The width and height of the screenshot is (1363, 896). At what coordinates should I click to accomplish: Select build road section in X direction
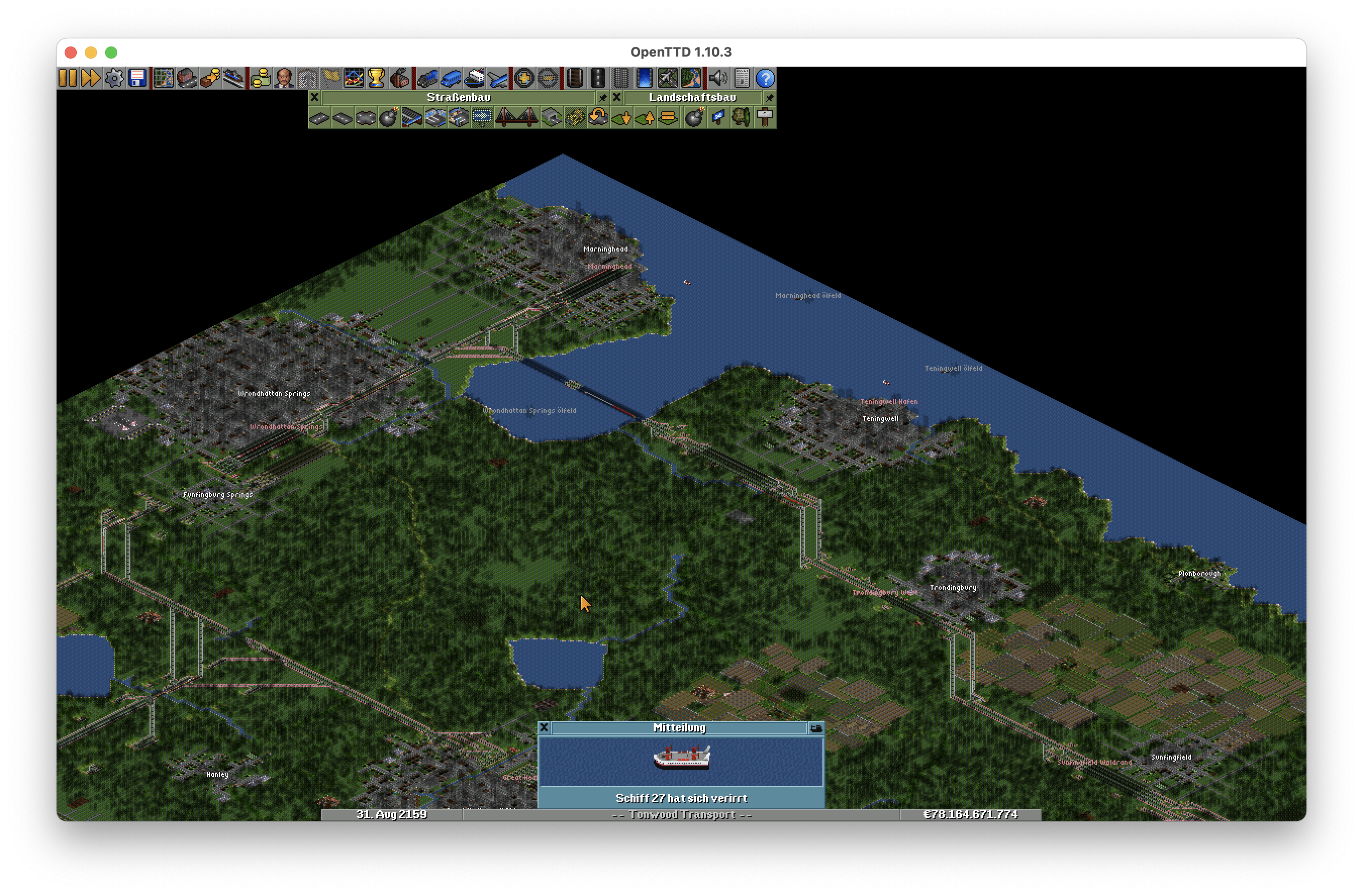tap(320, 118)
